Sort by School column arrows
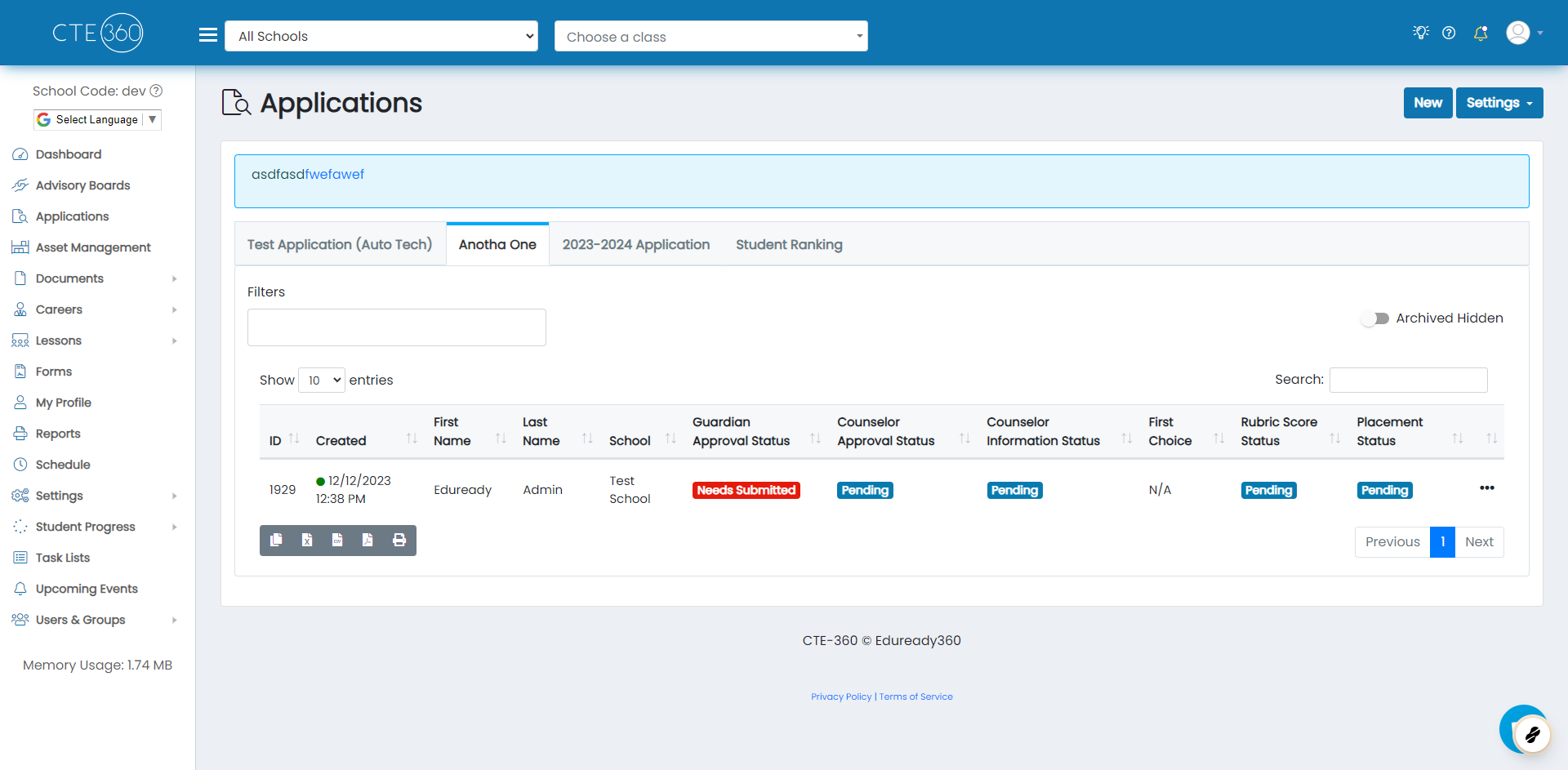This screenshot has height=770, width=1568. [670, 438]
